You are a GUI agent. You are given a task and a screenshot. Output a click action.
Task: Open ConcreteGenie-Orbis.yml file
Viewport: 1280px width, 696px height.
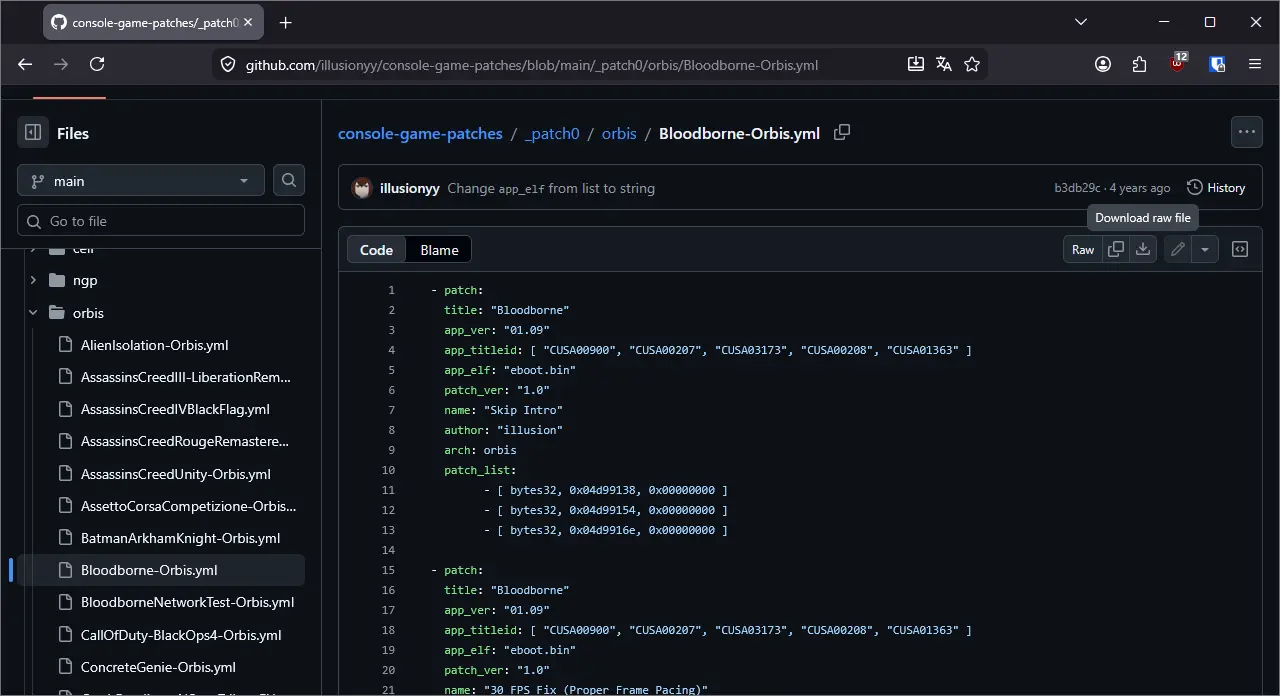158,667
